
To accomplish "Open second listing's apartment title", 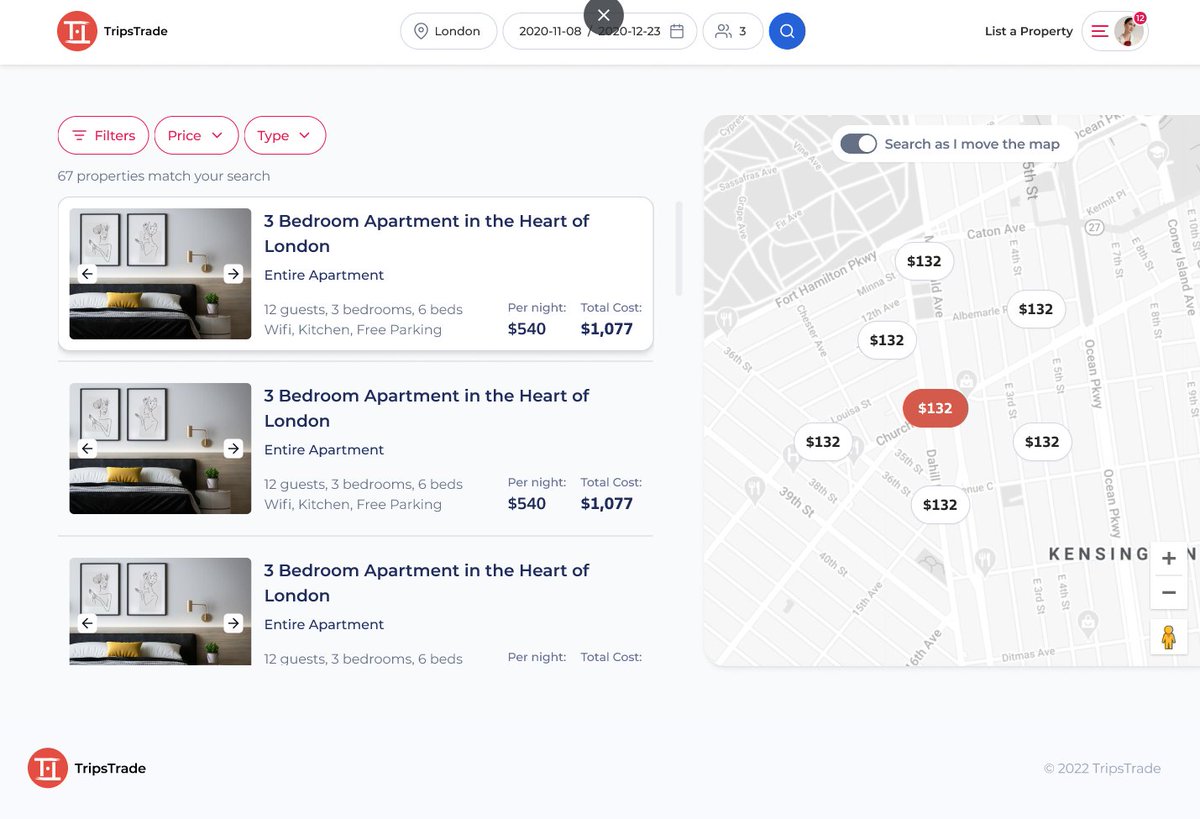I will [x=427, y=408].
